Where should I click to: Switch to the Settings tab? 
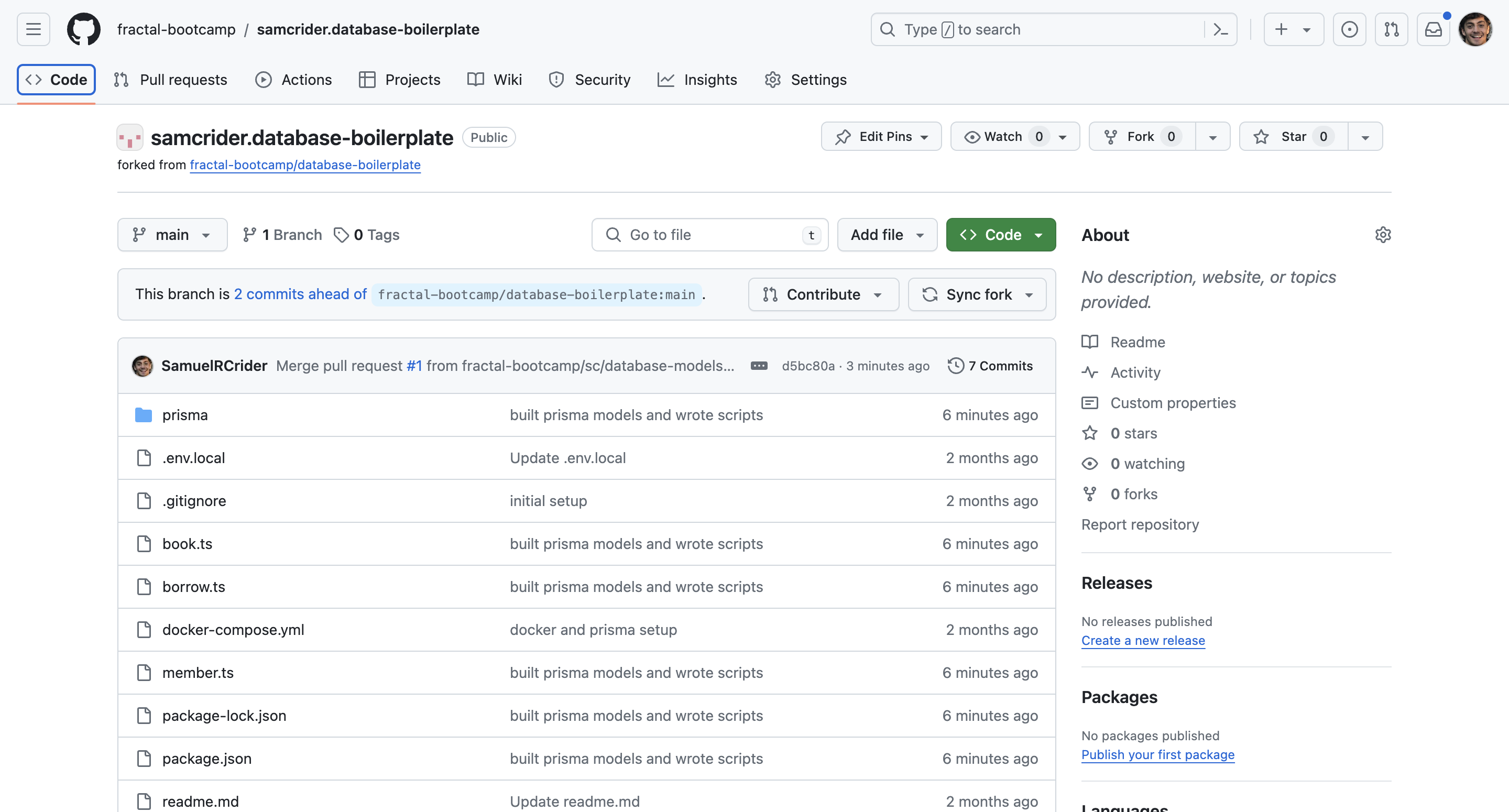pos(805,80)
